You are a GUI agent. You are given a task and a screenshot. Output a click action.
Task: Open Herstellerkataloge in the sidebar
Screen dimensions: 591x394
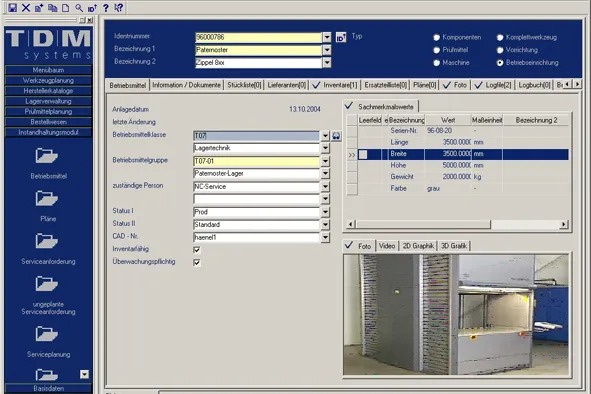pos(48,91)
